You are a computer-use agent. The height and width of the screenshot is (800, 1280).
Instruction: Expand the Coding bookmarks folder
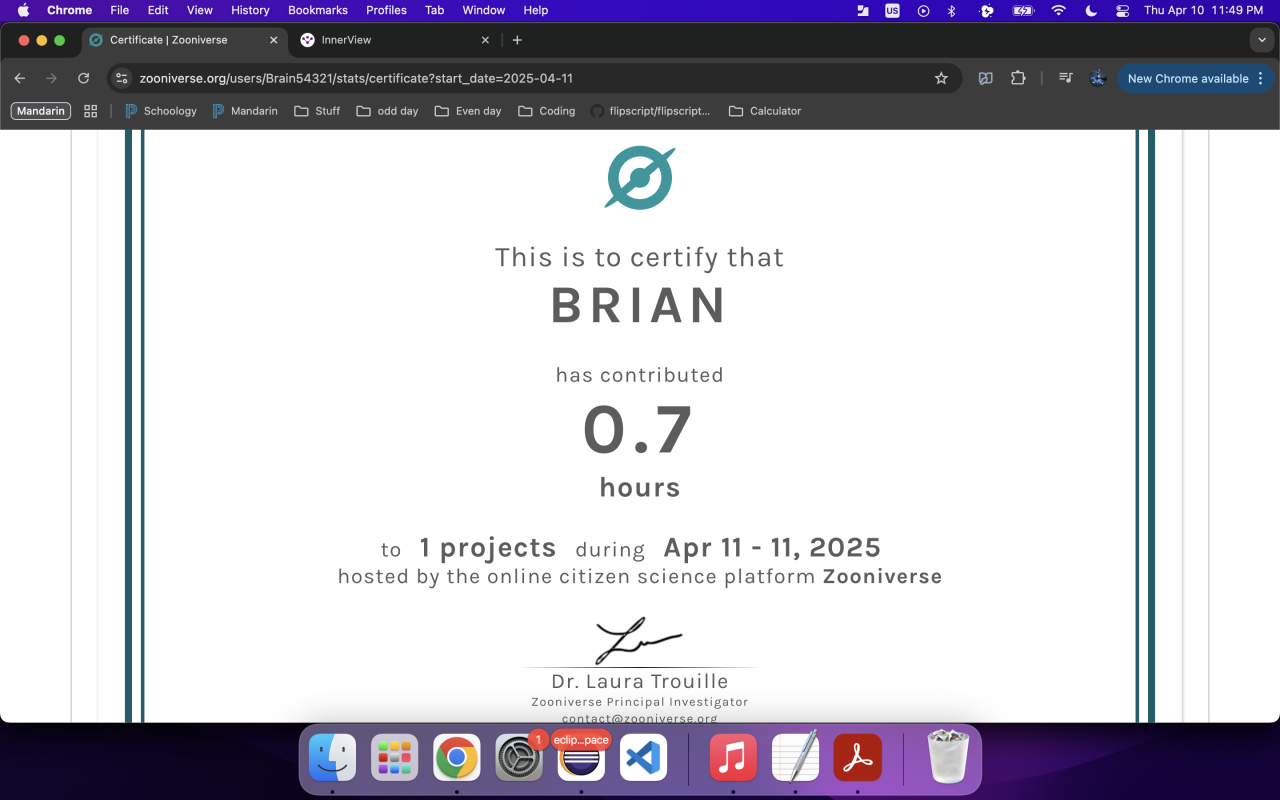(547, 111)
